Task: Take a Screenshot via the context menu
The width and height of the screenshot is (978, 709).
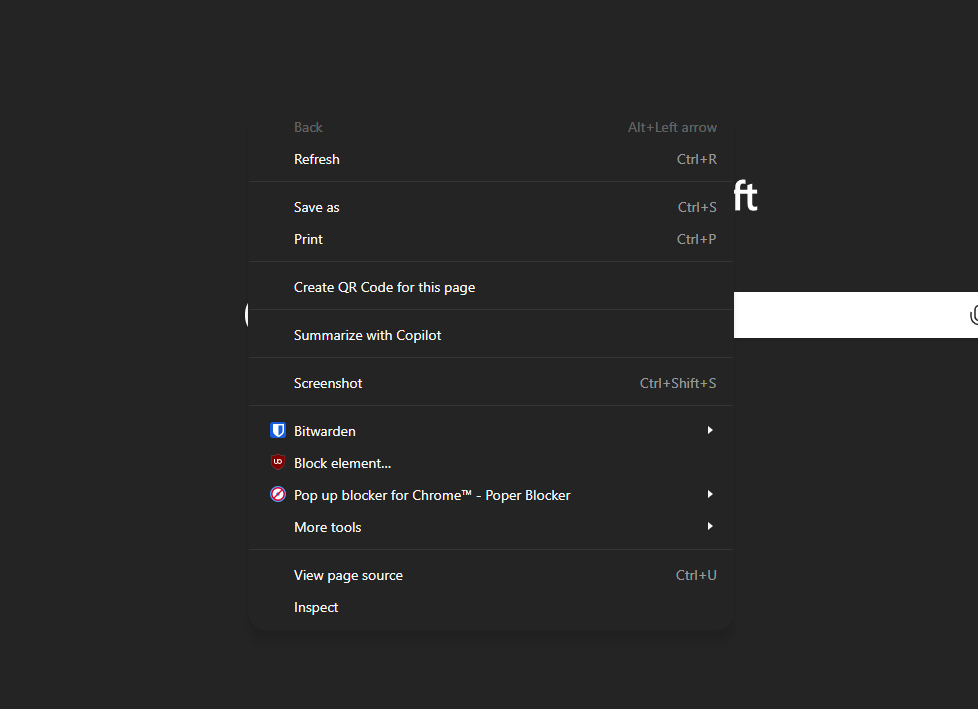Action: [x=328, y=383]
